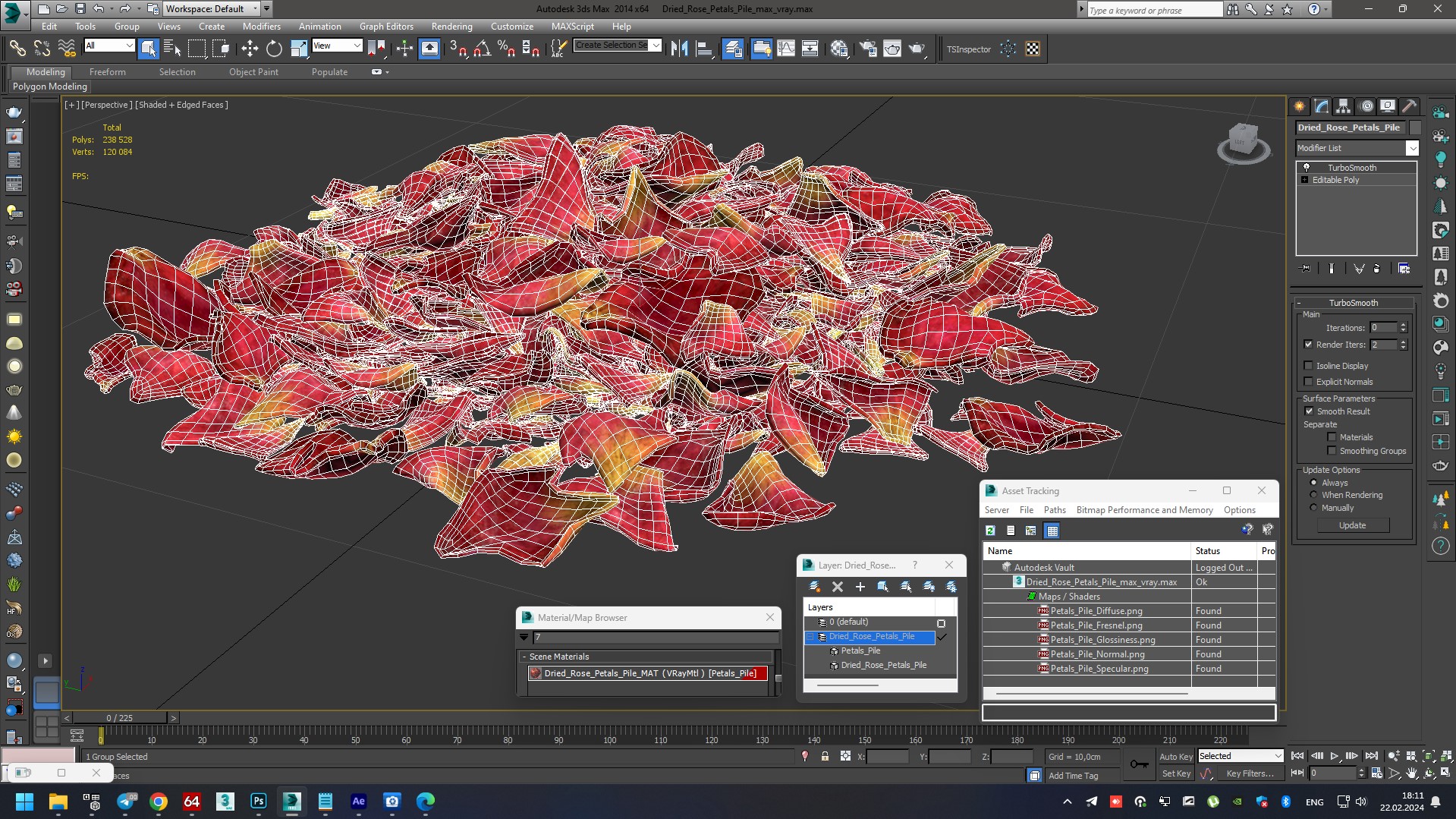Click the time slider at 0 / 225
Screen dimensions: 1456x819
click(120, 718)
